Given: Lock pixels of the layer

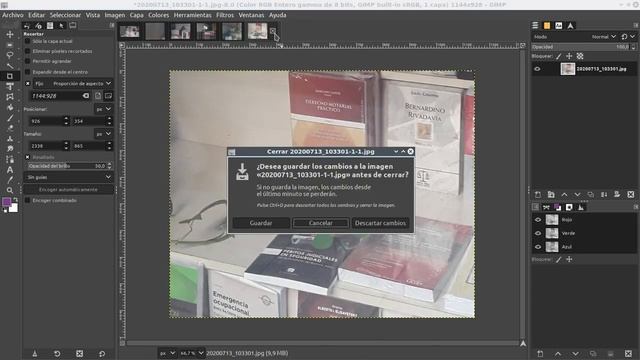Looking at the screenshot, I should click(x=558, y=56).
